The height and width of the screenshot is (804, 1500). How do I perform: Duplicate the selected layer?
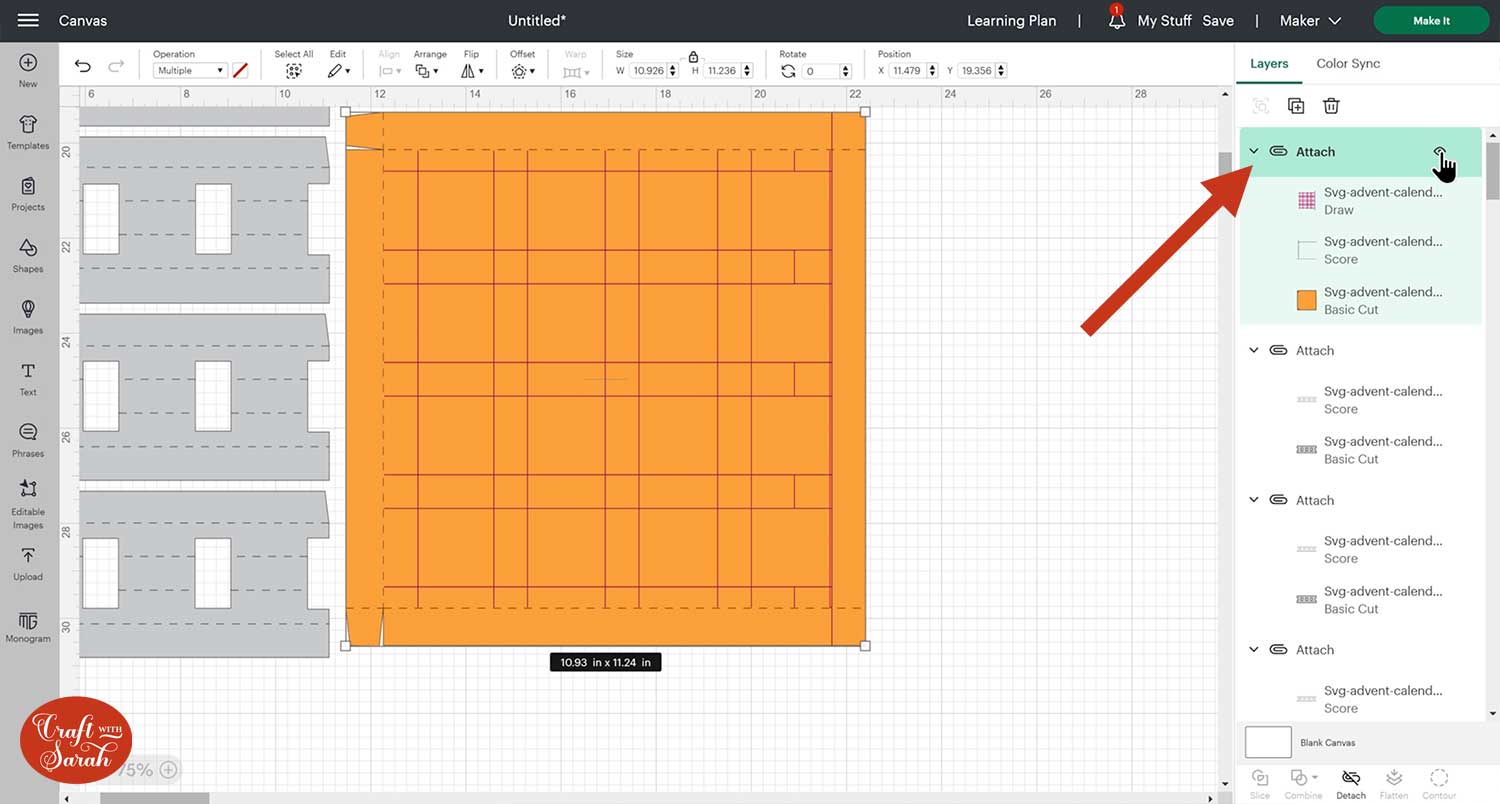coord(1296,106)
